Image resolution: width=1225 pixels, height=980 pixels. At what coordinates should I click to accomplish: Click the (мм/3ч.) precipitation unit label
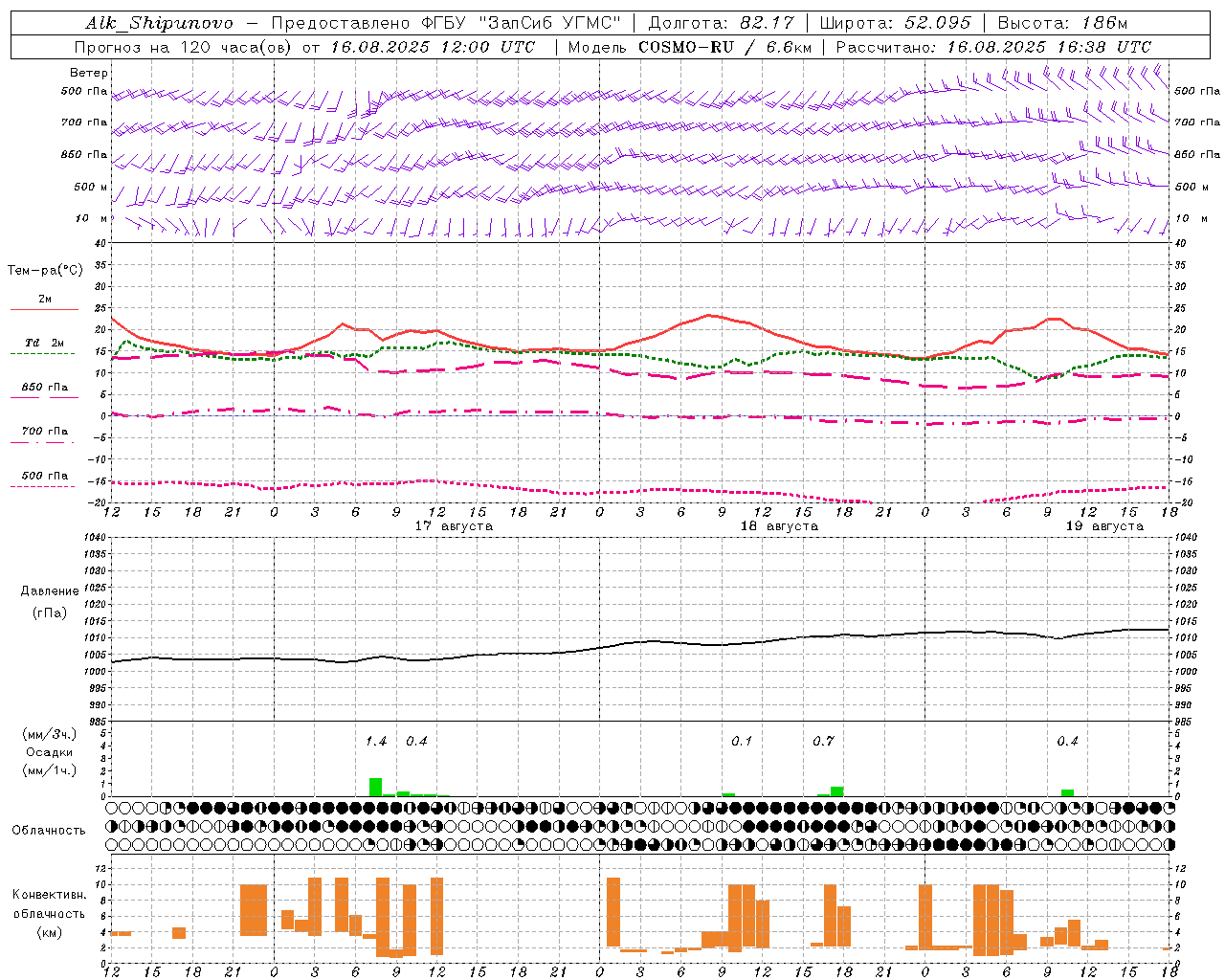pos(50,734)
